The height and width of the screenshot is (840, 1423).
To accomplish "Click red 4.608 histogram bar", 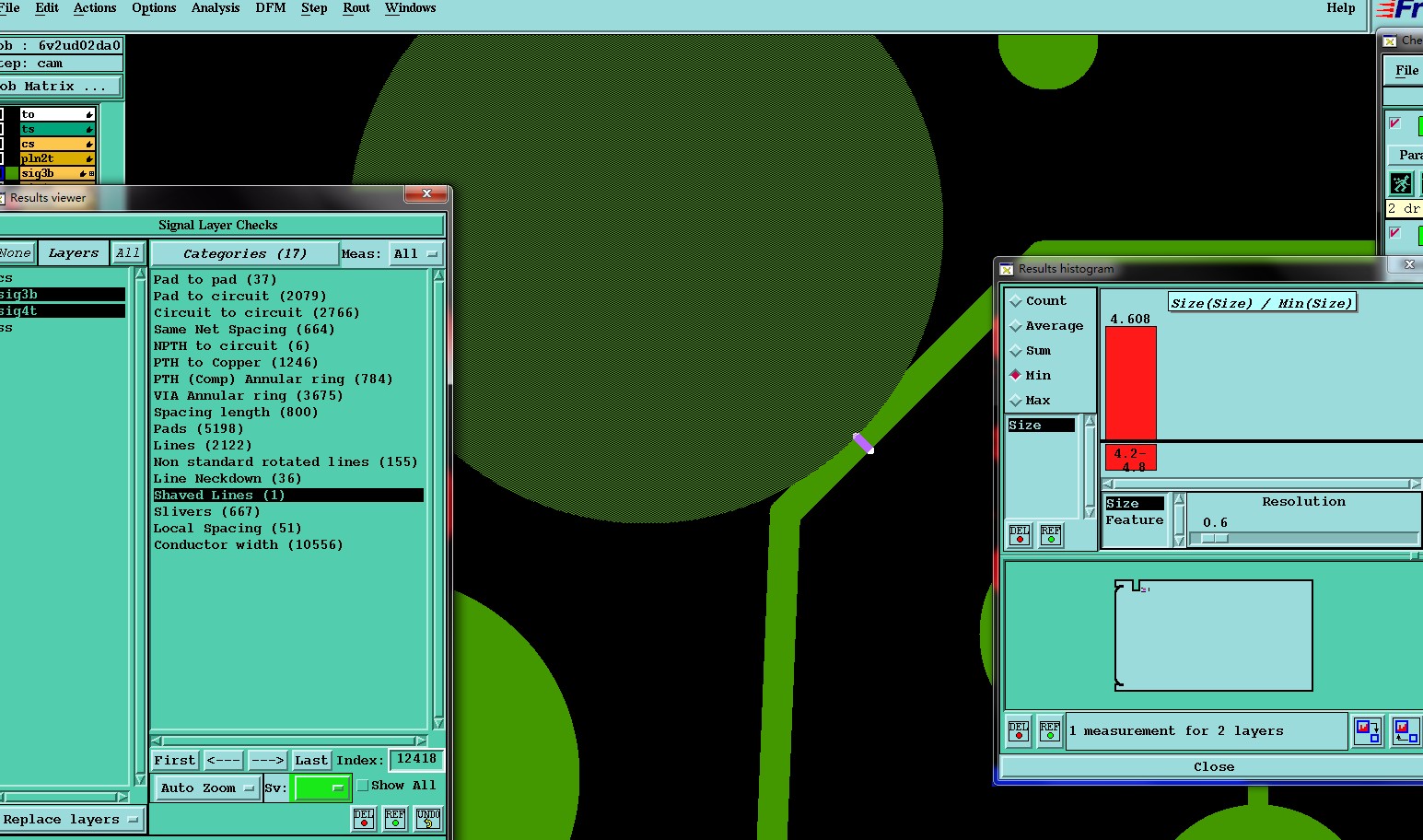I will [1130, 383].
